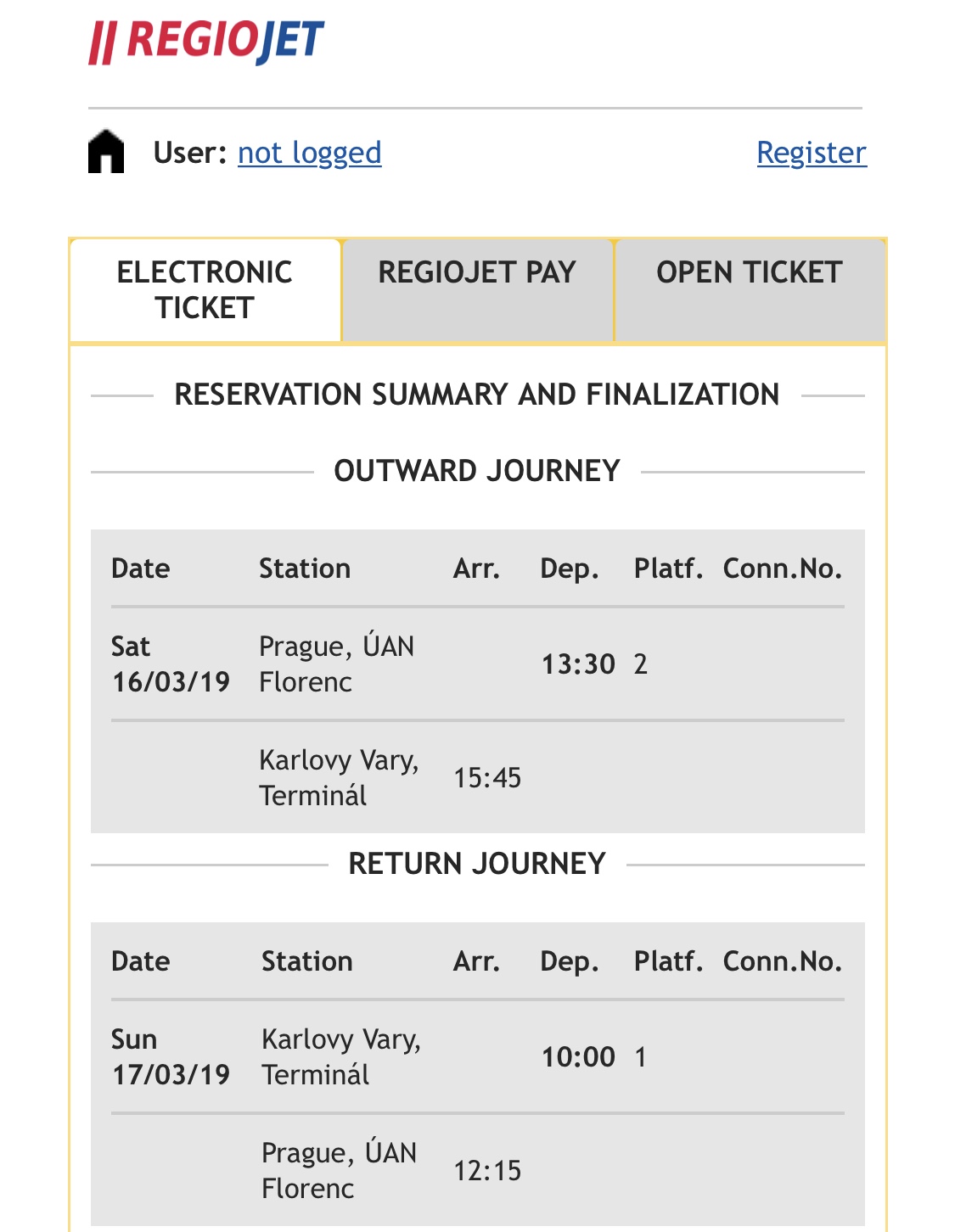Screen dimensions: 955x1232
Task: Open the Open Ticket tab
Action: click(x=750, y=290)
